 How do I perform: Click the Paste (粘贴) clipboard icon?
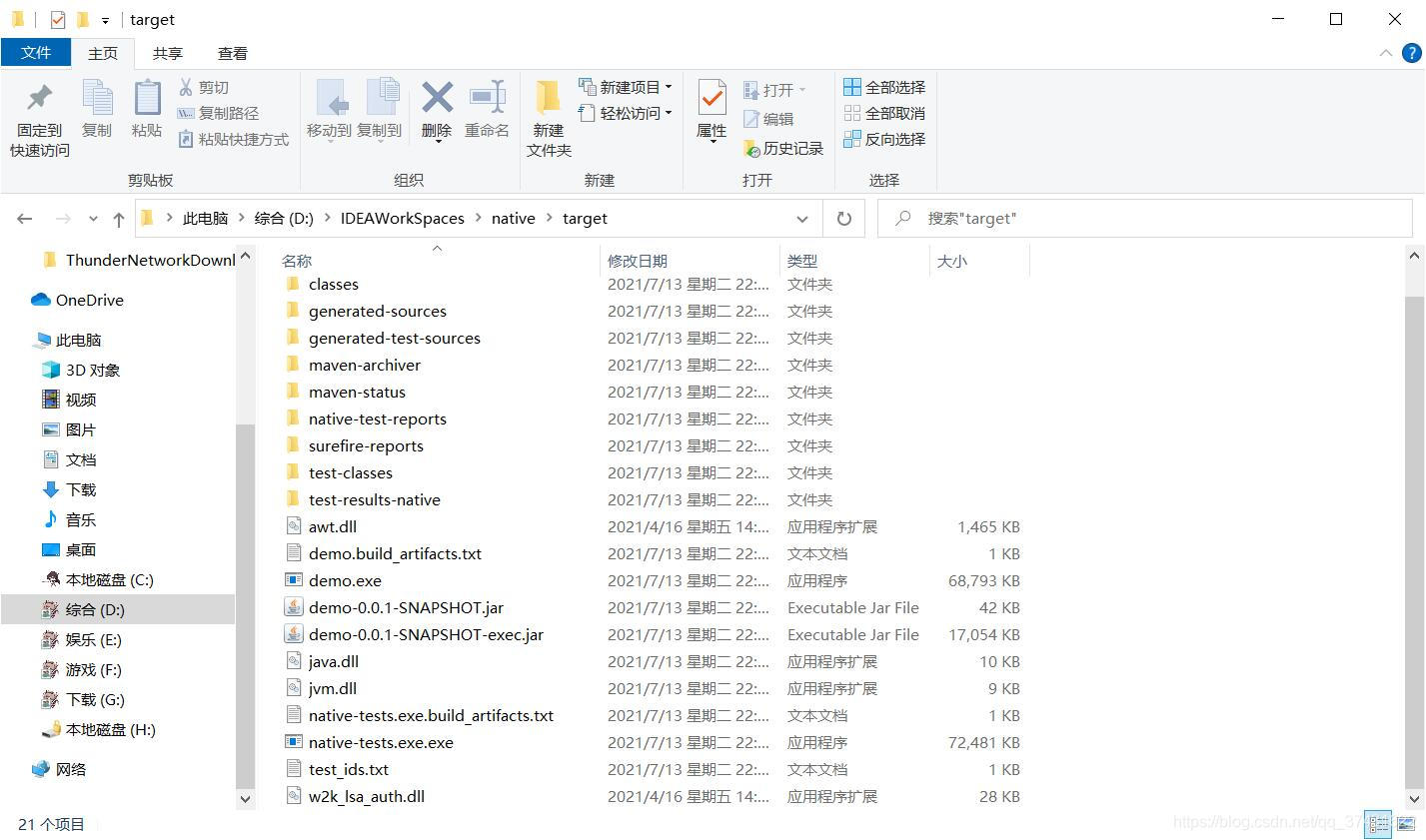click(147, 98)
